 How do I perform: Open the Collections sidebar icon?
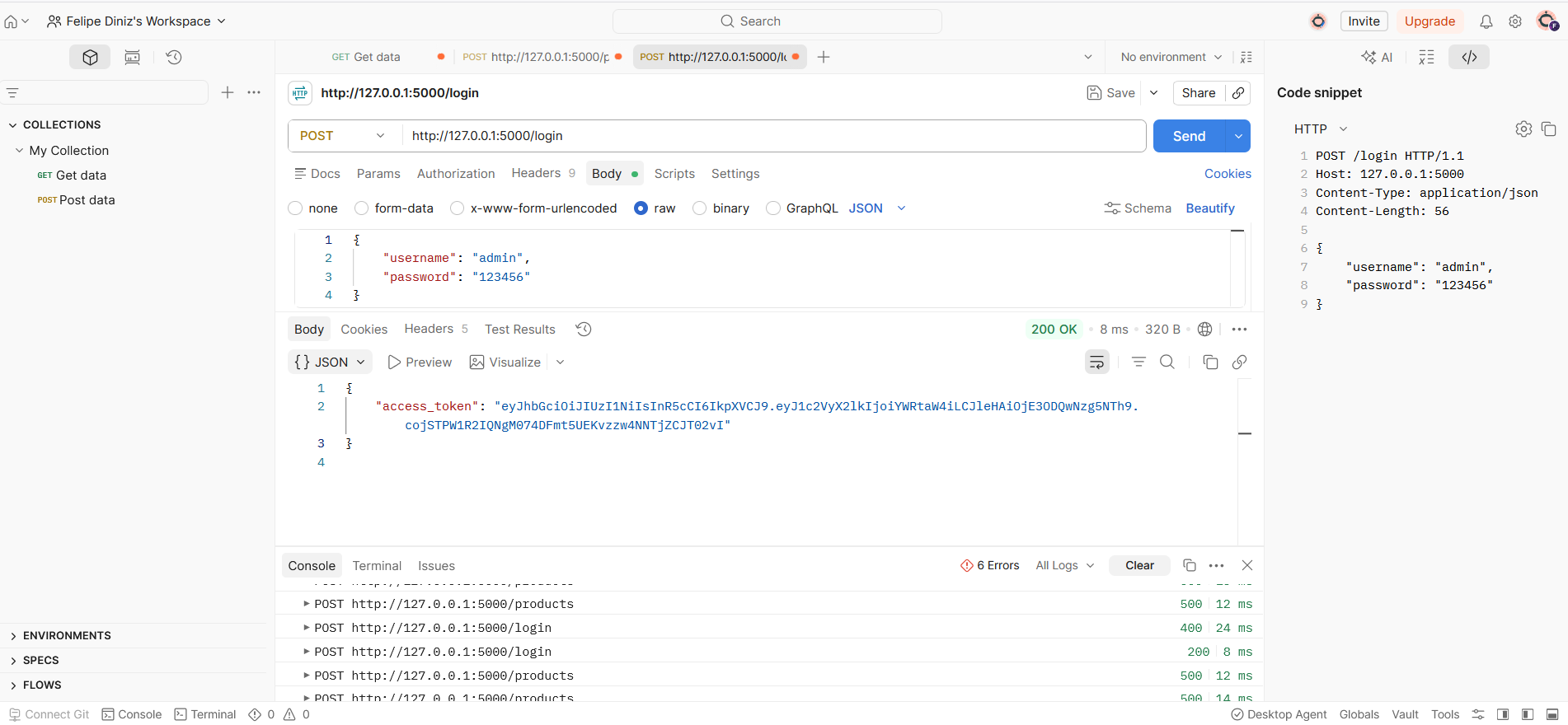(90, 57)
